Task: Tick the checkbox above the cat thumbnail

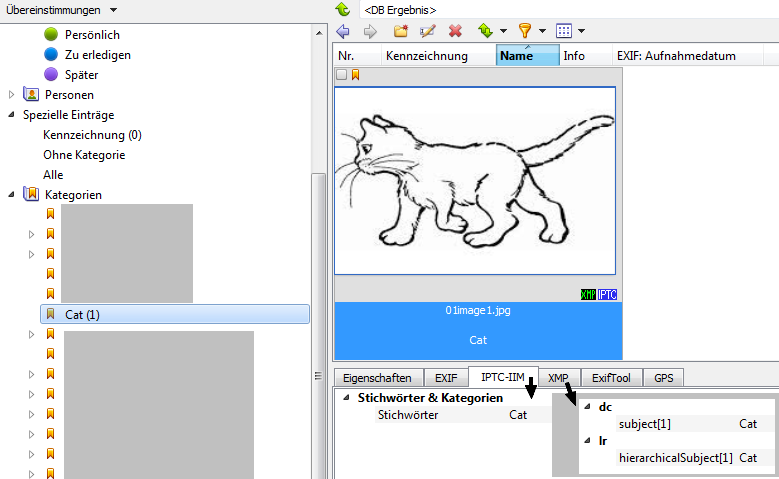Action: point(342,75)
